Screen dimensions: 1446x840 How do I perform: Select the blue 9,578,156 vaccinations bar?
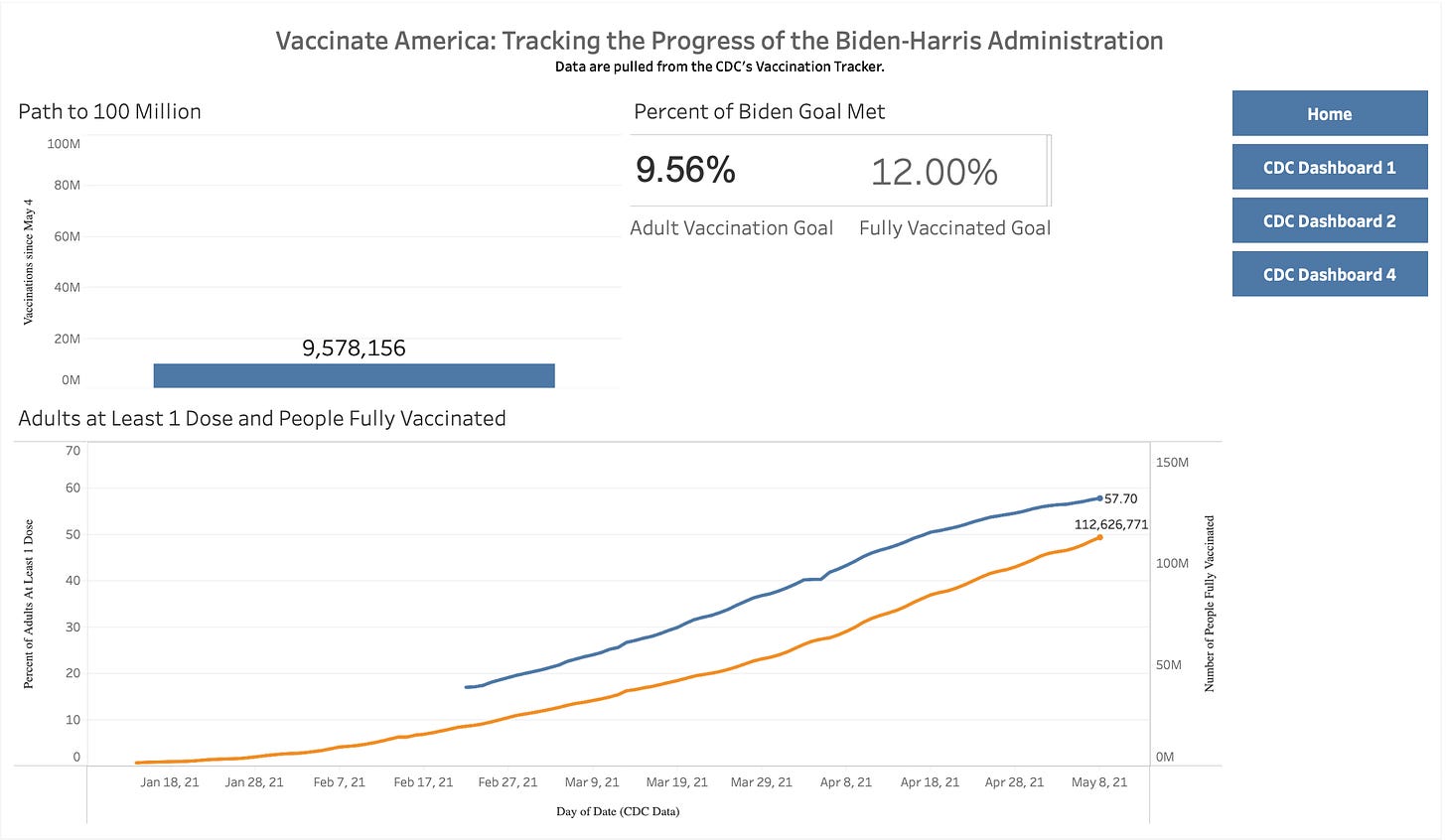pos(354,375)
